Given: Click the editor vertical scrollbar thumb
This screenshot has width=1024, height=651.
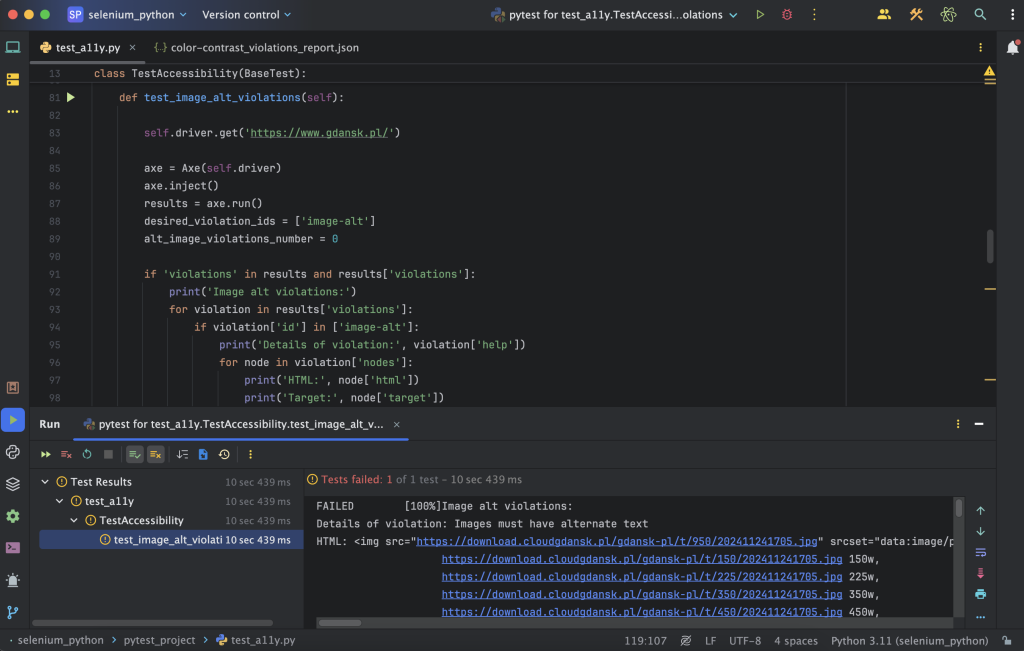Looking at the screenshot, I should pyautogui.click(x=990, y=246).
